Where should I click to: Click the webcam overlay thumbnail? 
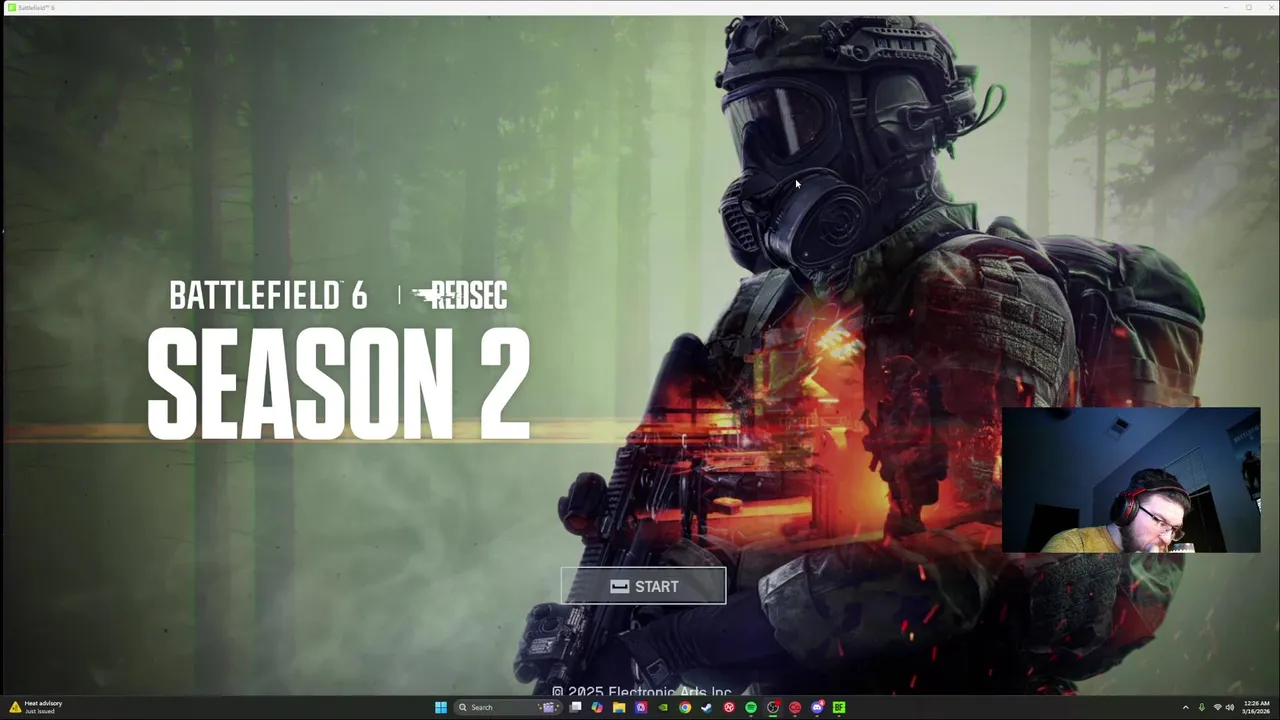coord(1131,480)
